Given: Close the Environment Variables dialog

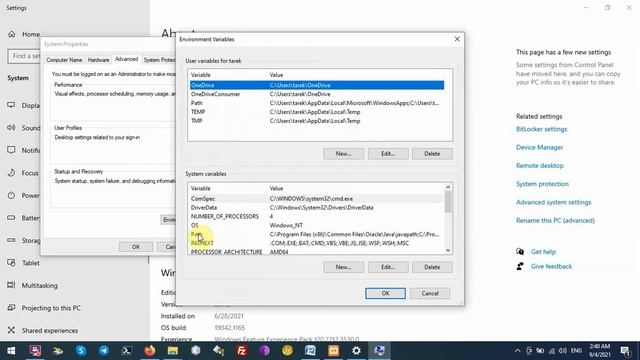Looking at the screenshot, I should tap(457, 39).
